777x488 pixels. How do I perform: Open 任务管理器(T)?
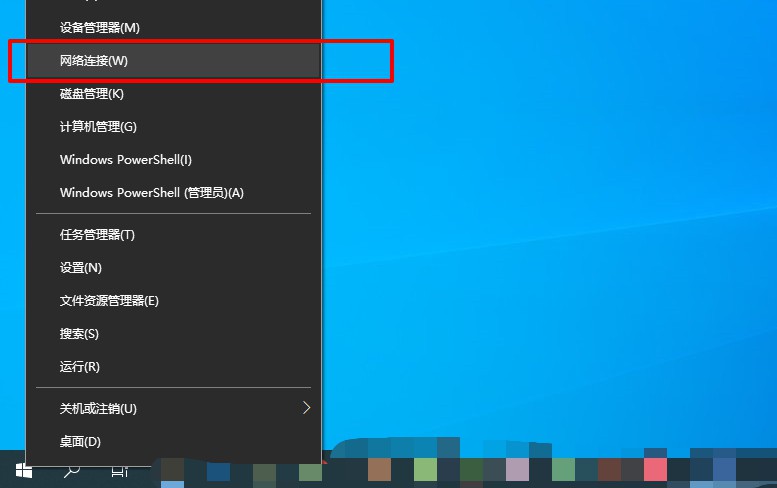point(97,235)
